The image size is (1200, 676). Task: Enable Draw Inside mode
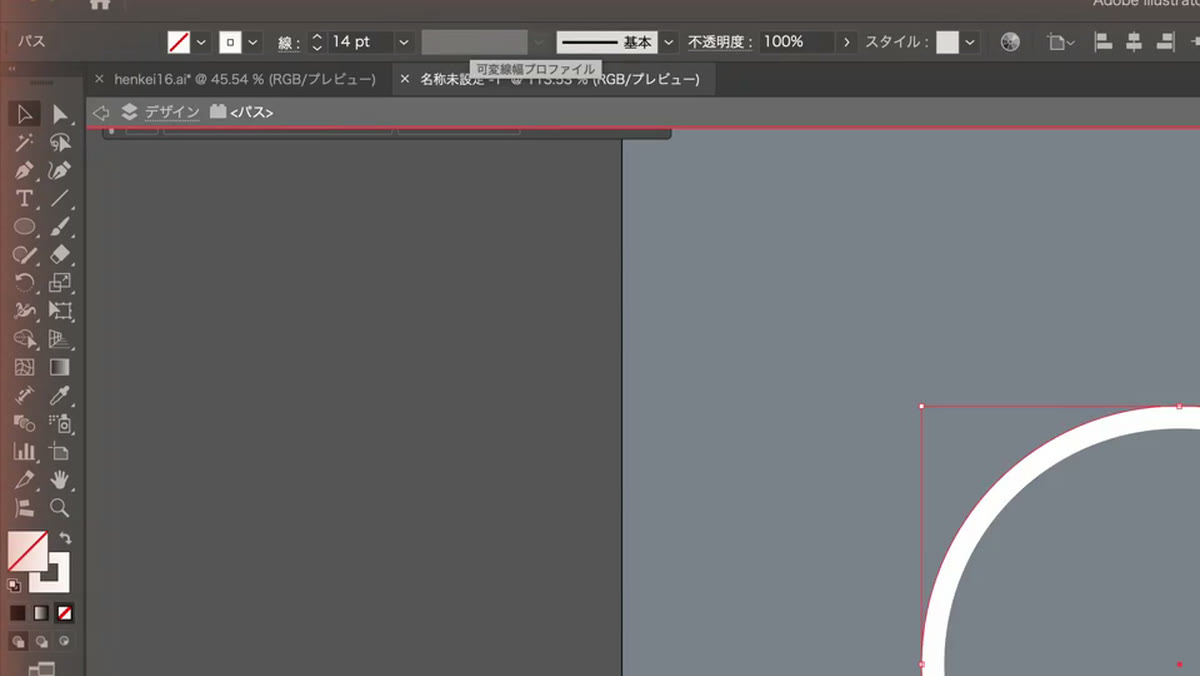tap(64, 641)
